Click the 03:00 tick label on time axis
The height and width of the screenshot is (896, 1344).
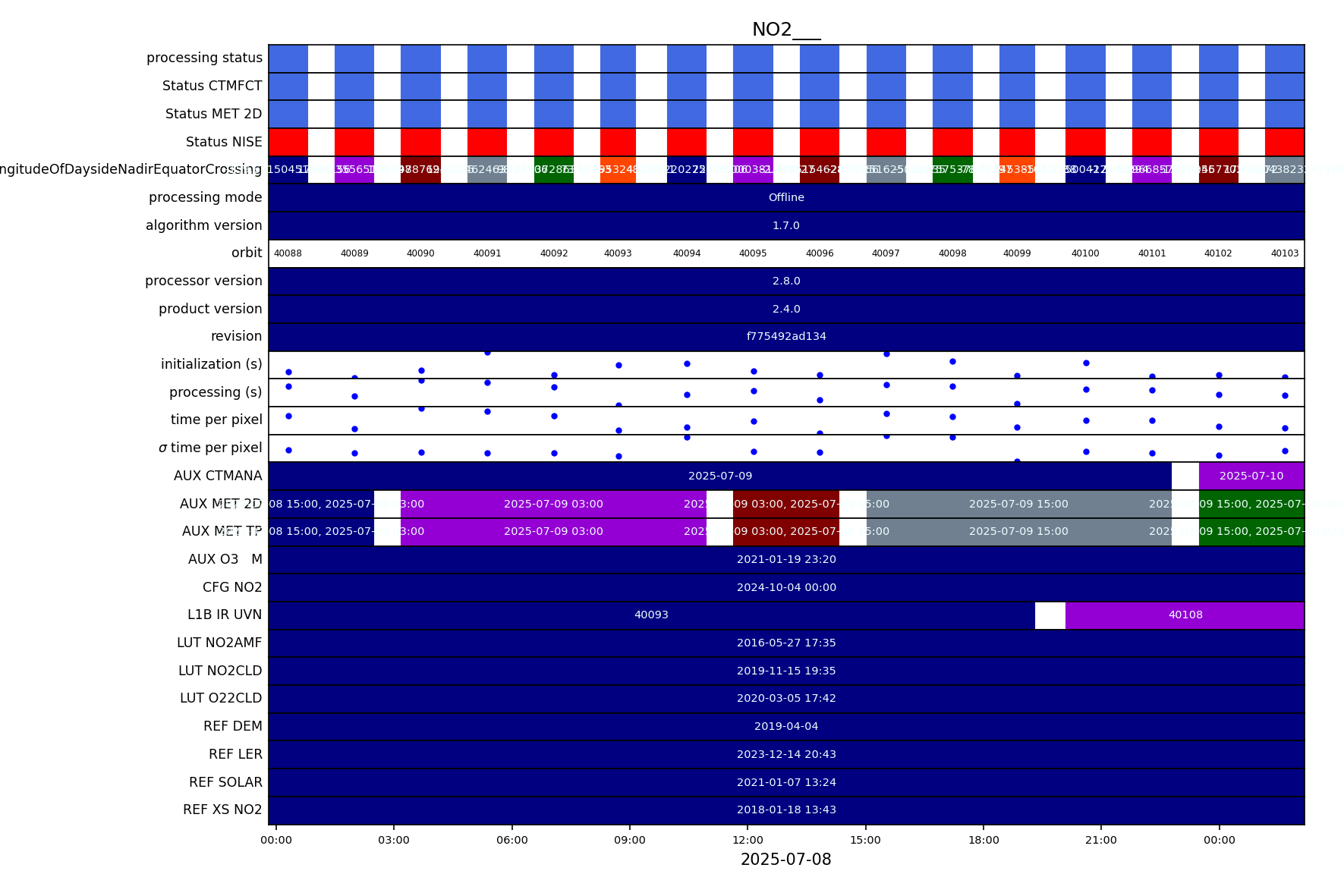click(394, 841)
